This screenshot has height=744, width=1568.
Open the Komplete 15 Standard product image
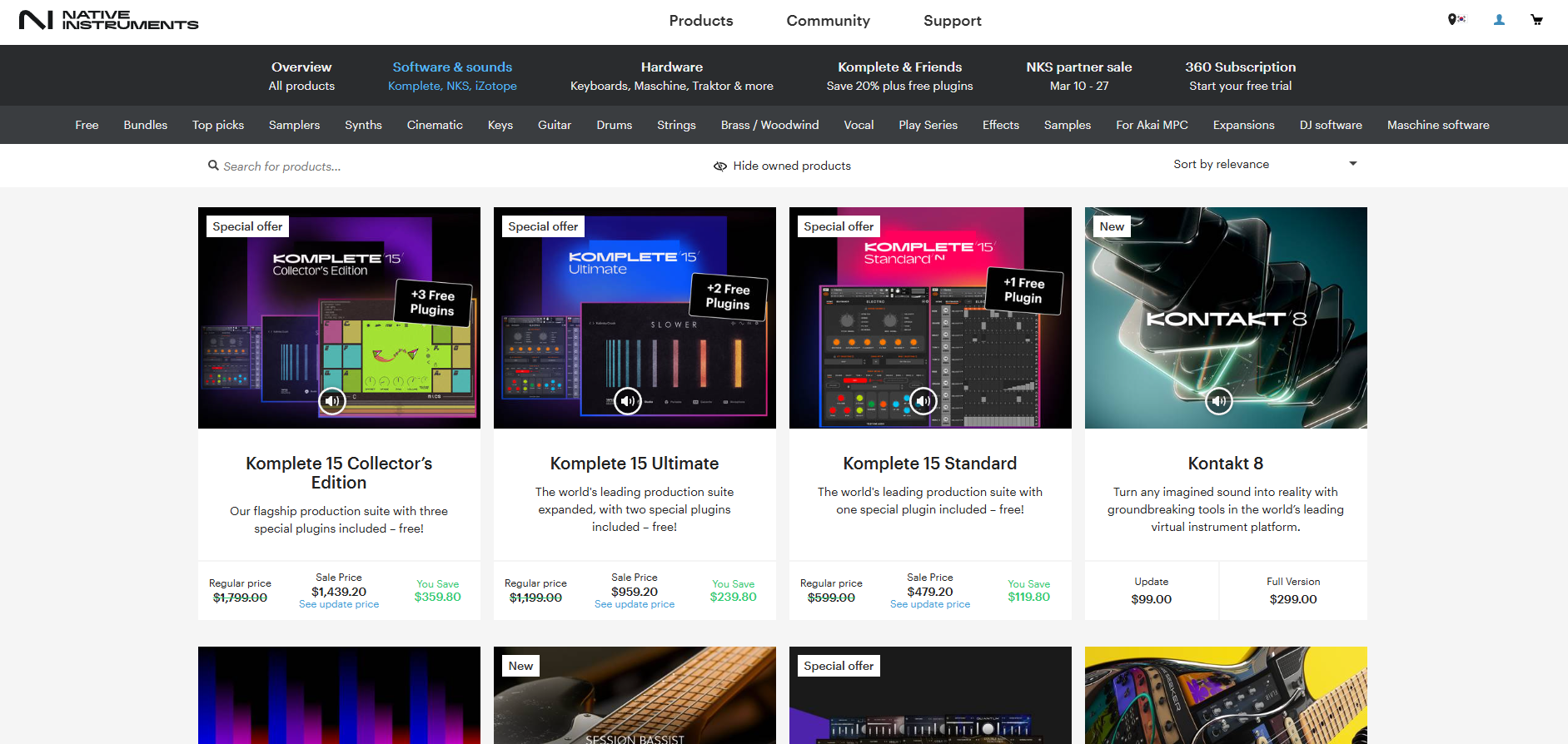click(x=930, y=318)
